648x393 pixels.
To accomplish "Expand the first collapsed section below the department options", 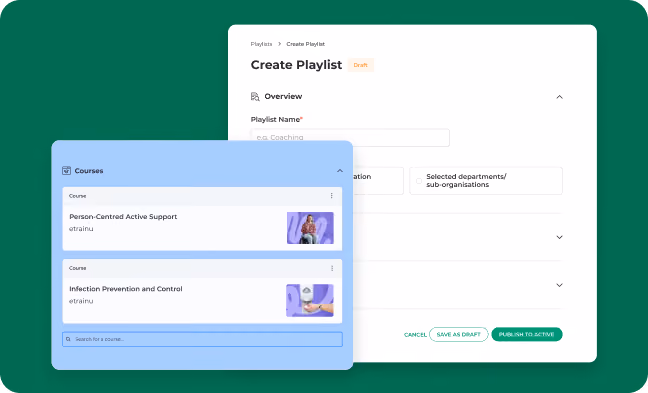I will point(559,237).
